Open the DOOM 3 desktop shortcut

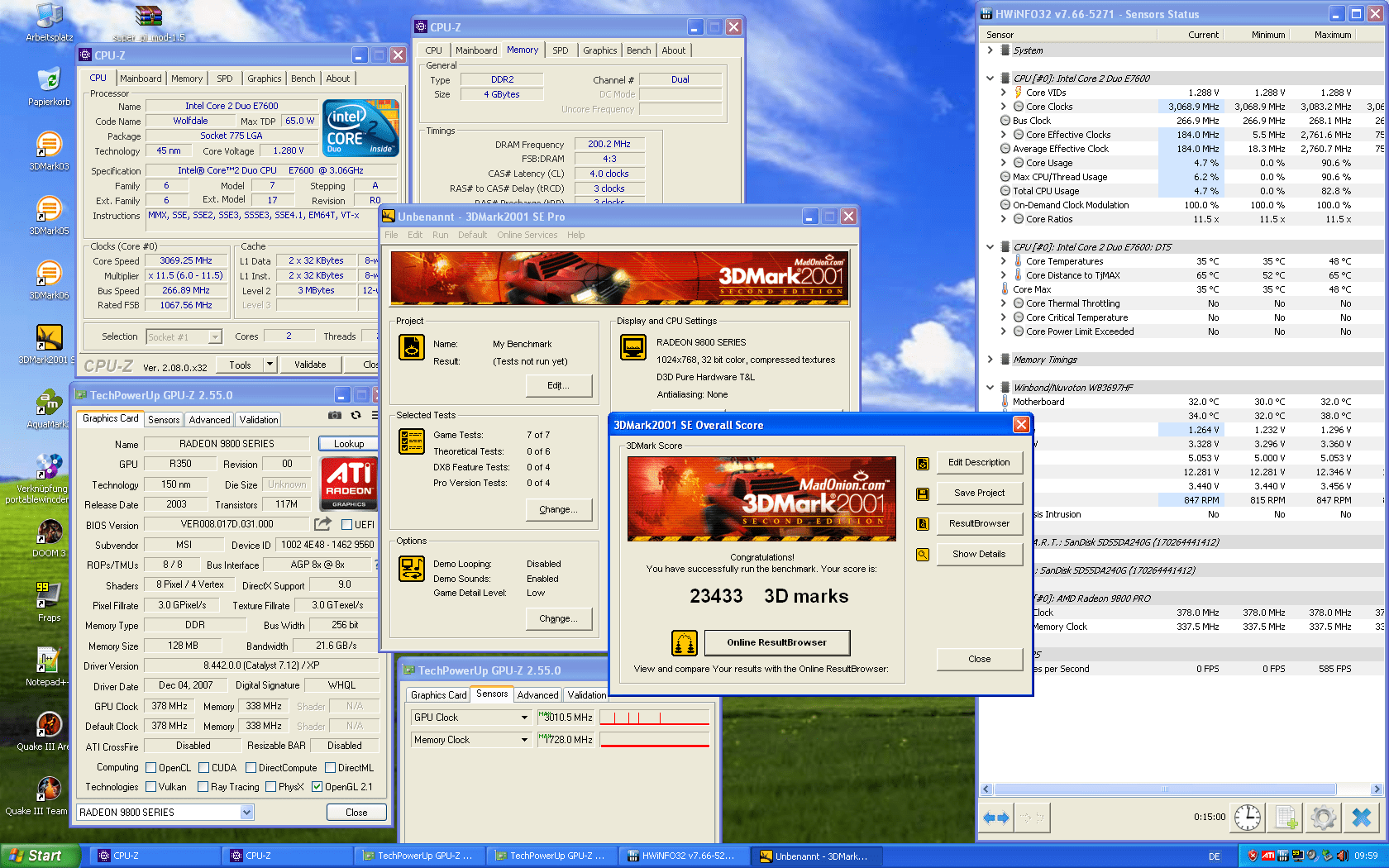[49, 539]
